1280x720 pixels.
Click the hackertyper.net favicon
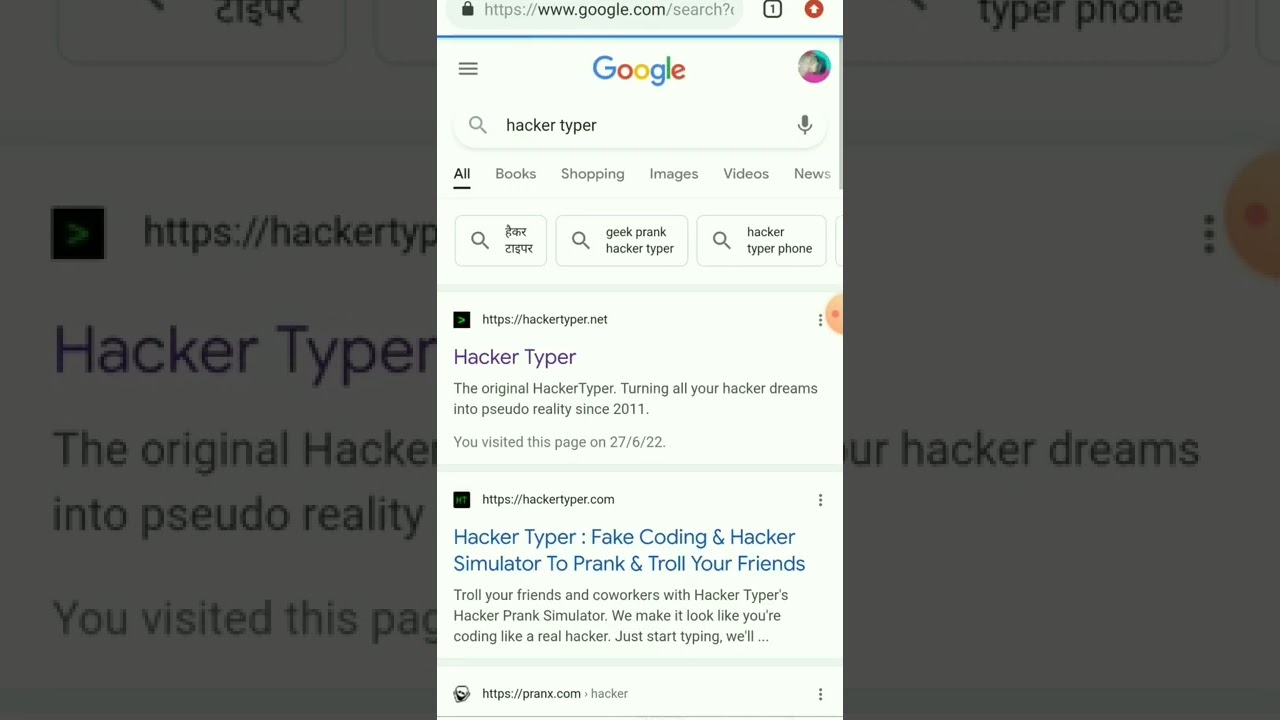pos(461,320)
